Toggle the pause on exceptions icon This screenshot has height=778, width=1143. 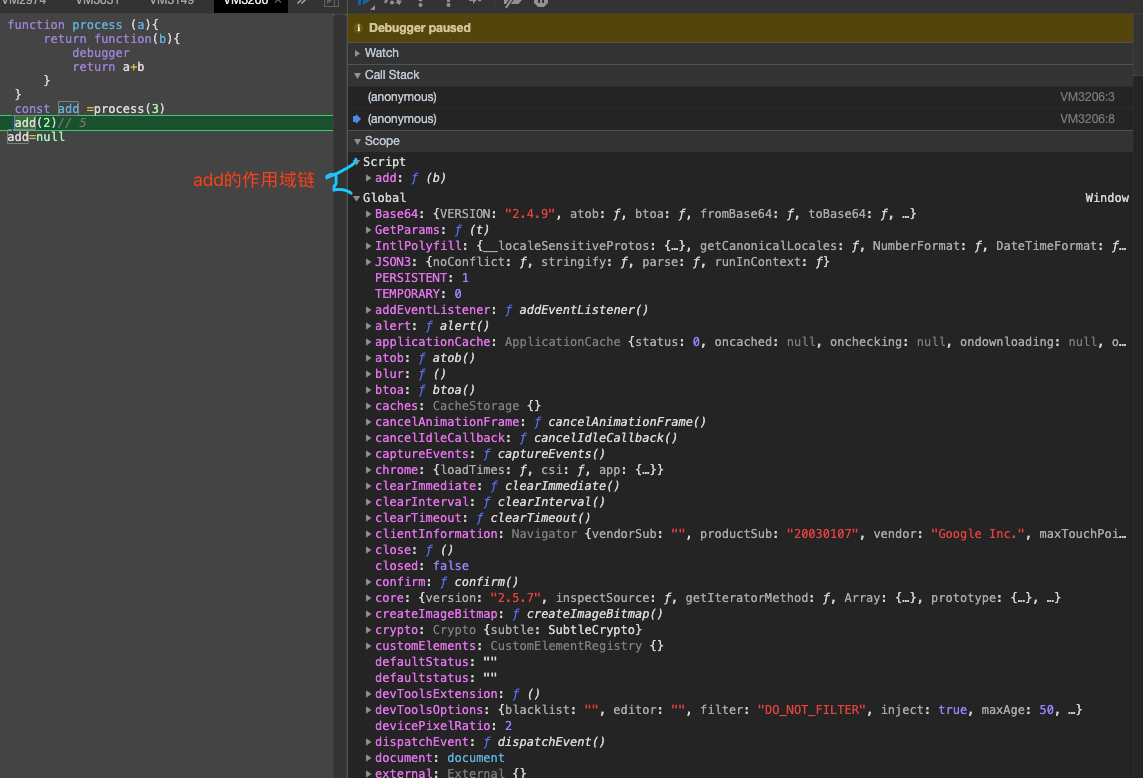pyautogui.click(x=541, y=3)
